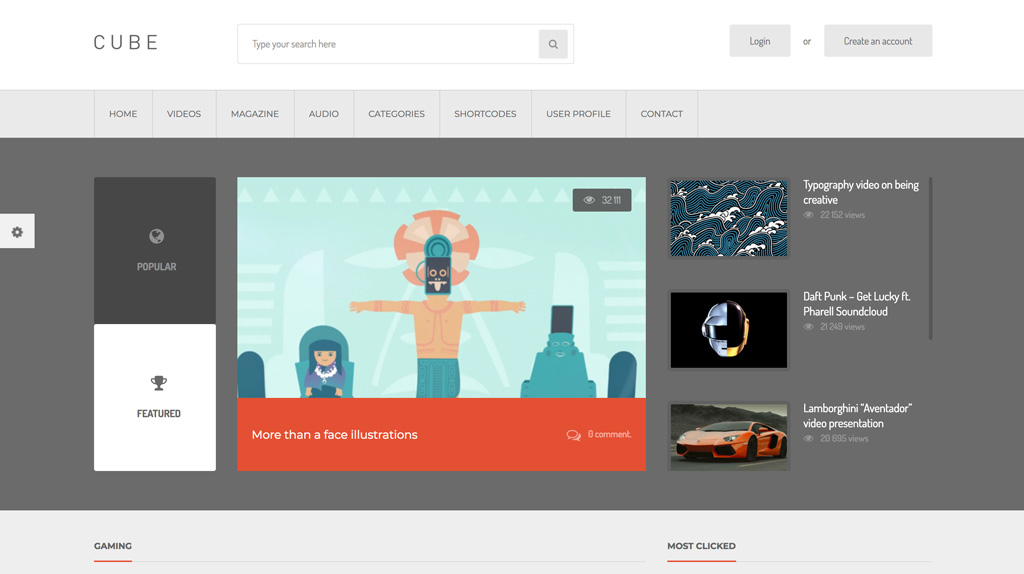Click the 20 695 views text
The height and width of the screenshot is (574, 1024).
844,438
